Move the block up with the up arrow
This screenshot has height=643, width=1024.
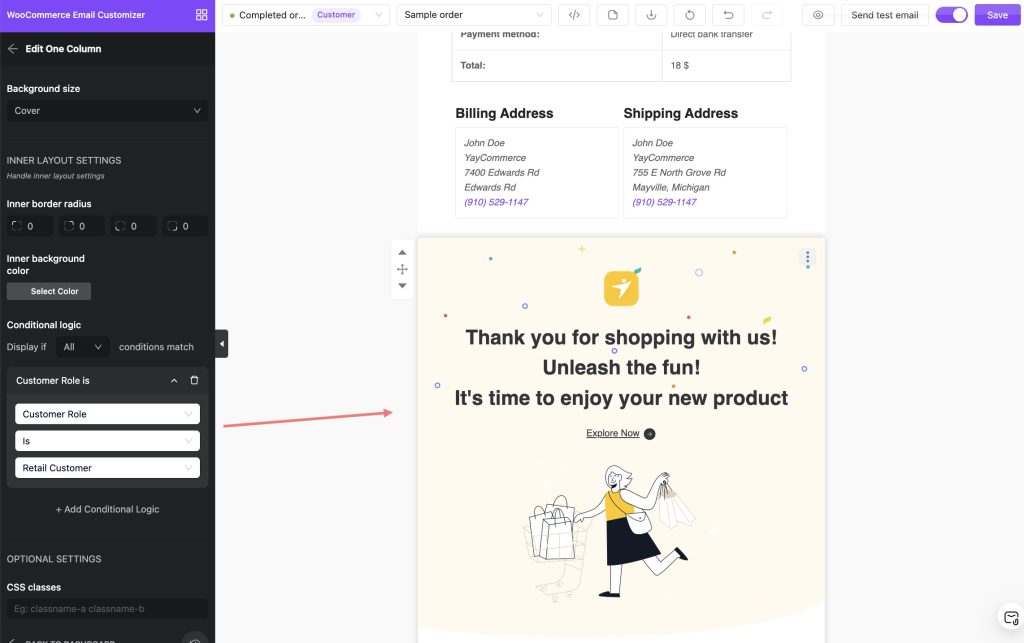pos(402,253)
